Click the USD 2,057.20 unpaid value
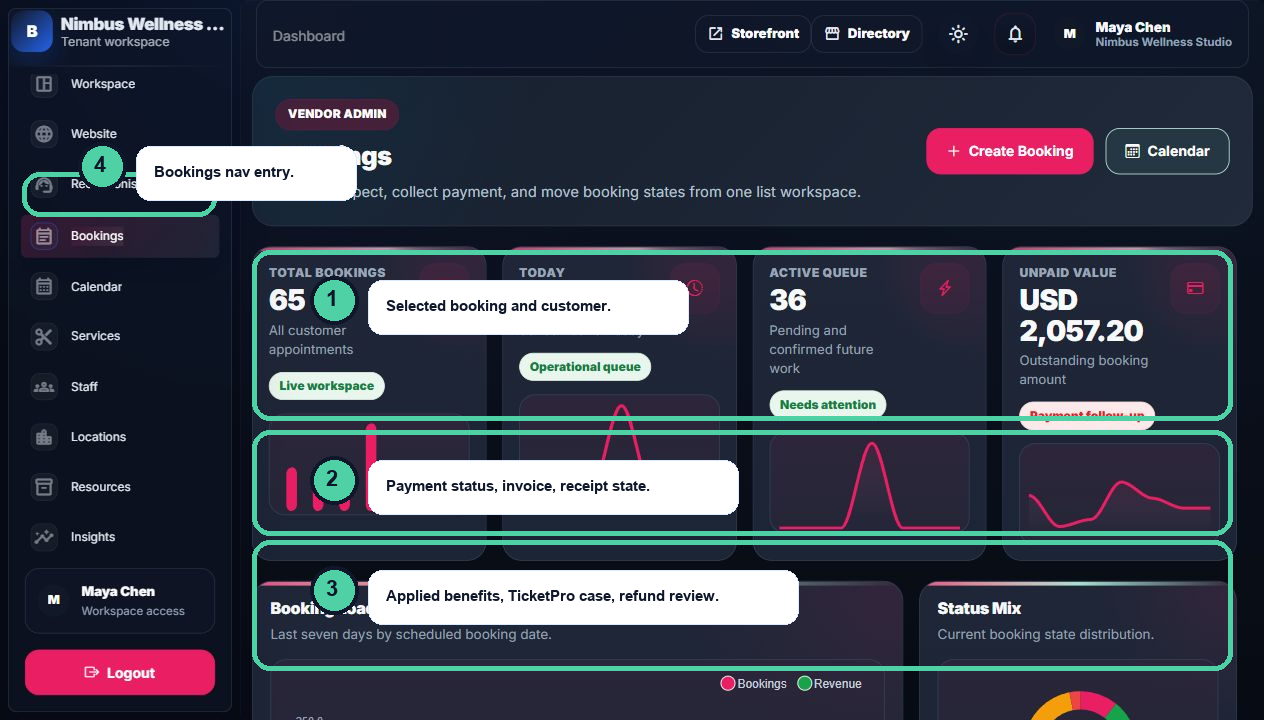Screen dimensions: 1264x720 (x=1081, y=315)
